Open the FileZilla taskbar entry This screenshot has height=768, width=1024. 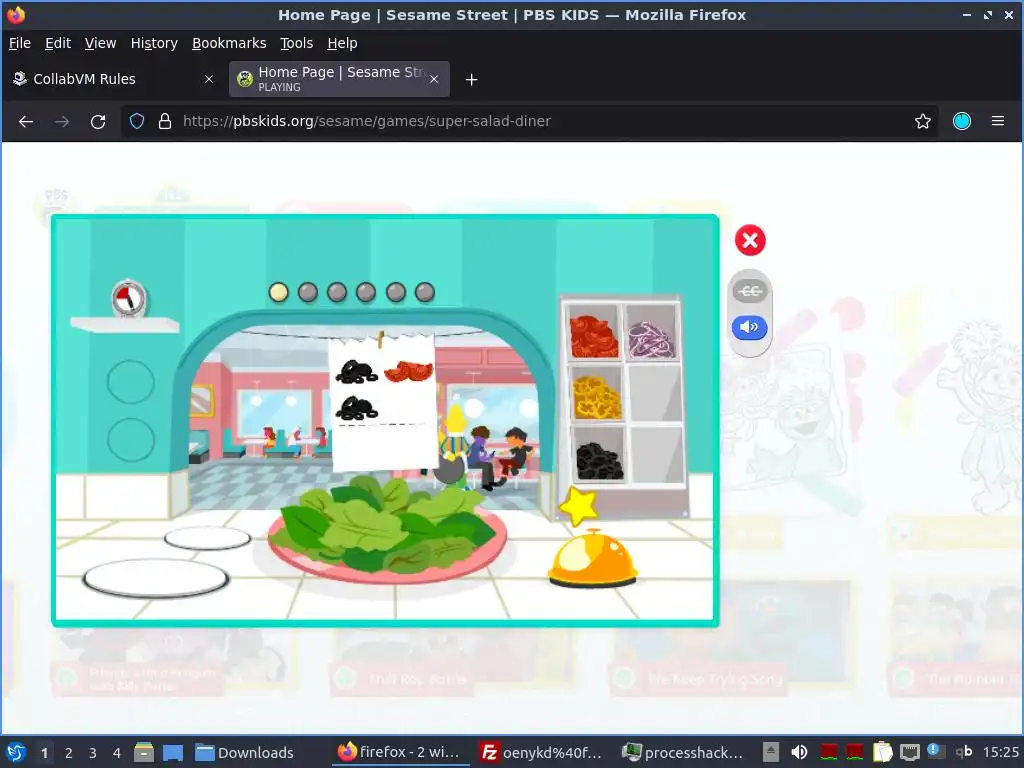541,753
